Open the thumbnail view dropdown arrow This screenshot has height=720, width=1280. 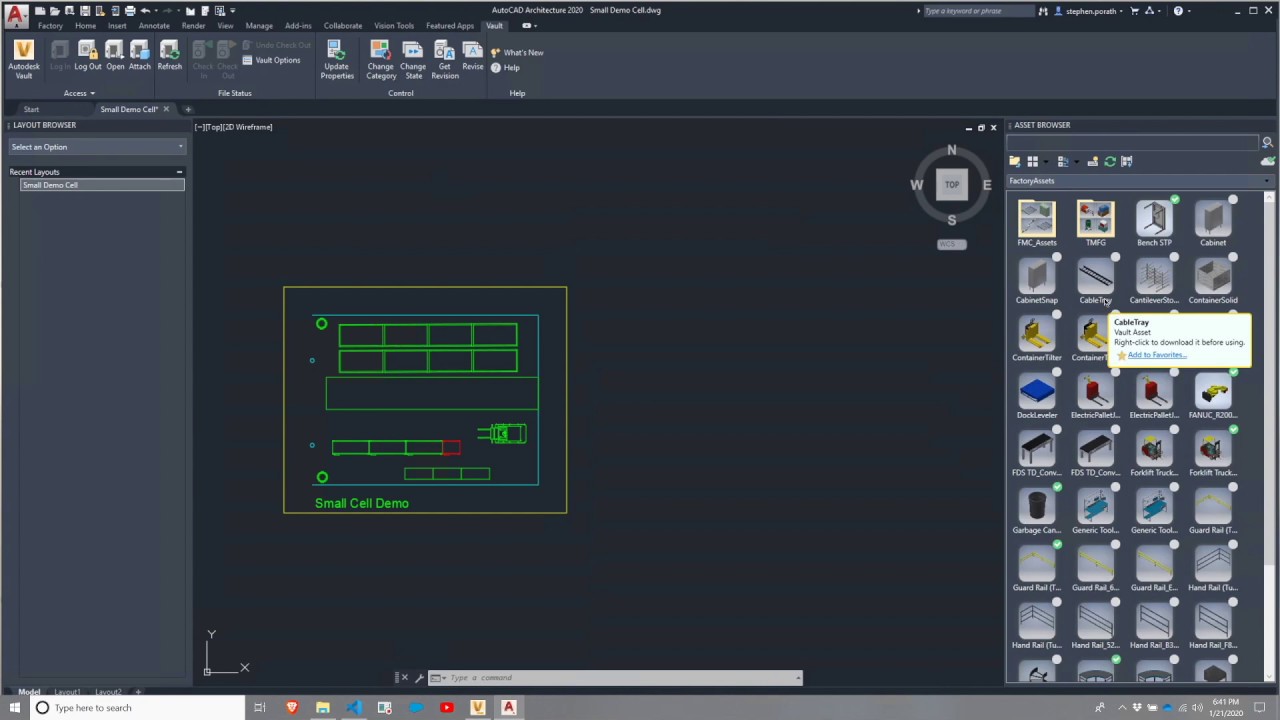[1046, 161]
